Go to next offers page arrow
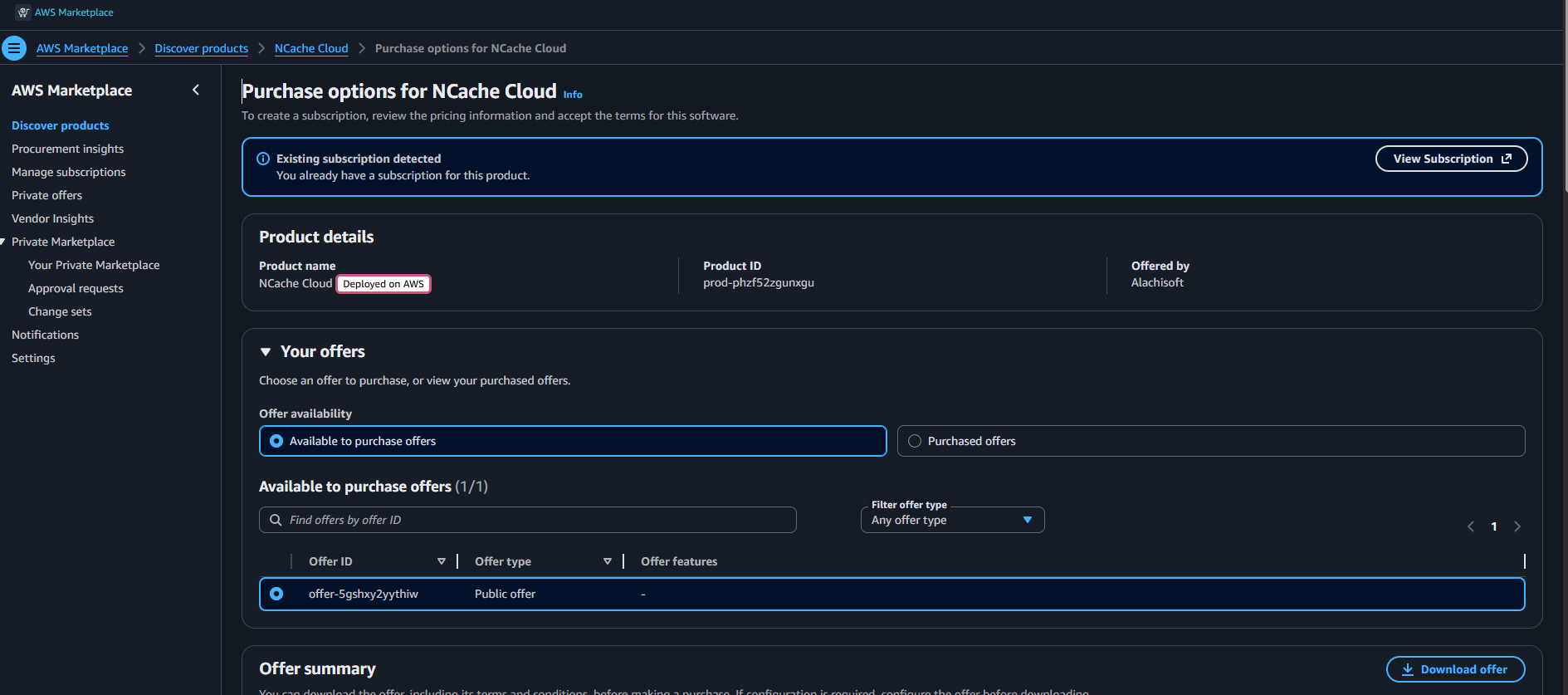The width and height of the screenshot is (1568, 695). tap(1517, 526)
